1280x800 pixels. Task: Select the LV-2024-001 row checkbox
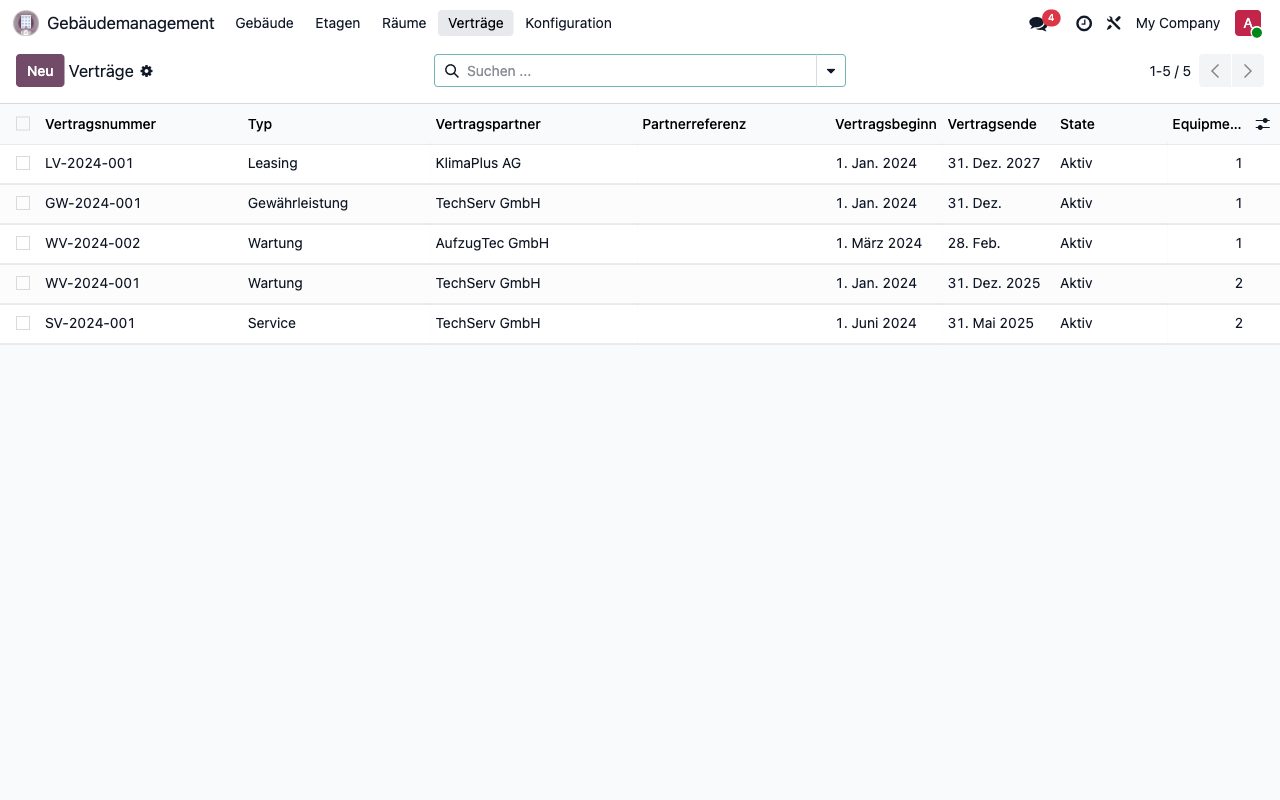[23, 163]
